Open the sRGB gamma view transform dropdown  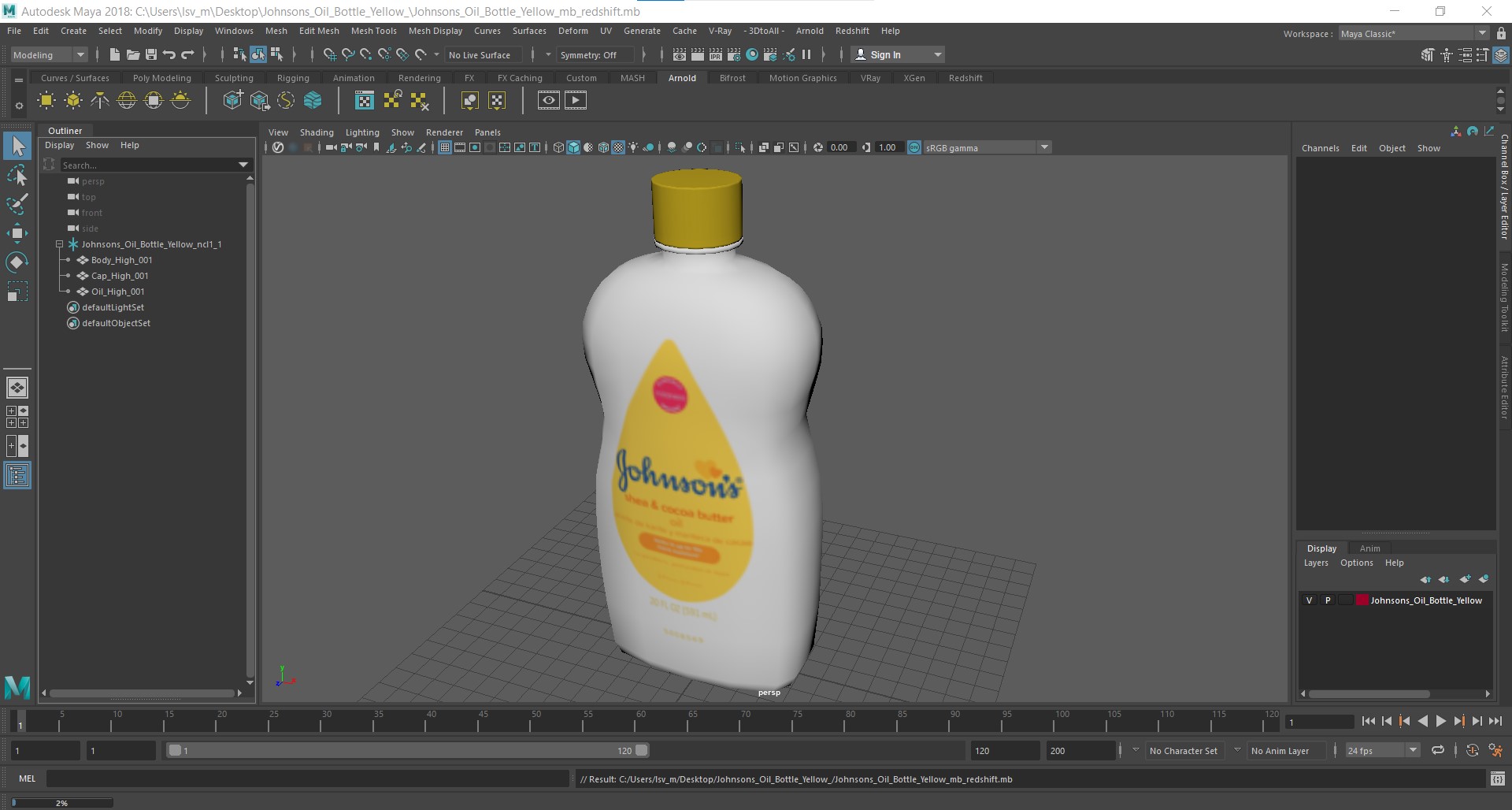click(988, 147)
